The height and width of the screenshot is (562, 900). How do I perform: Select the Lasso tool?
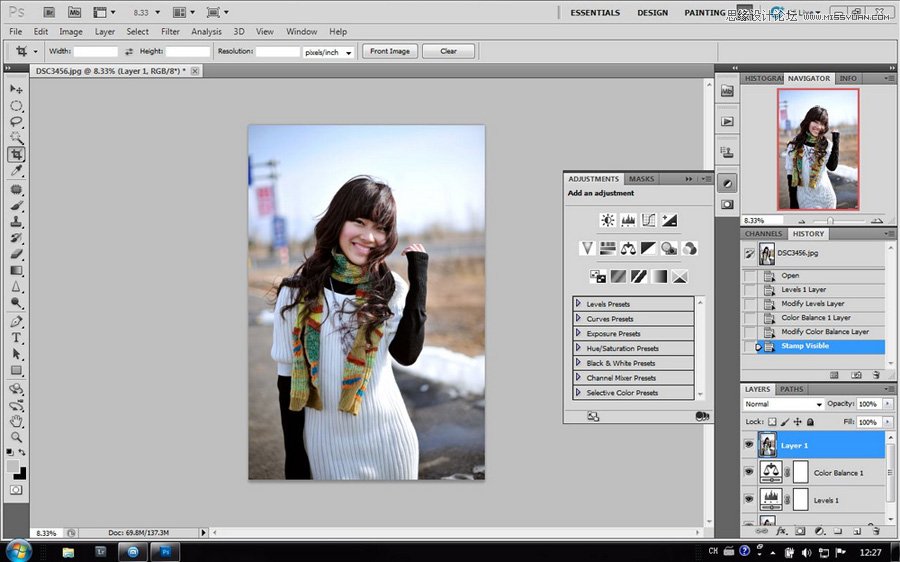click(16, 122)
